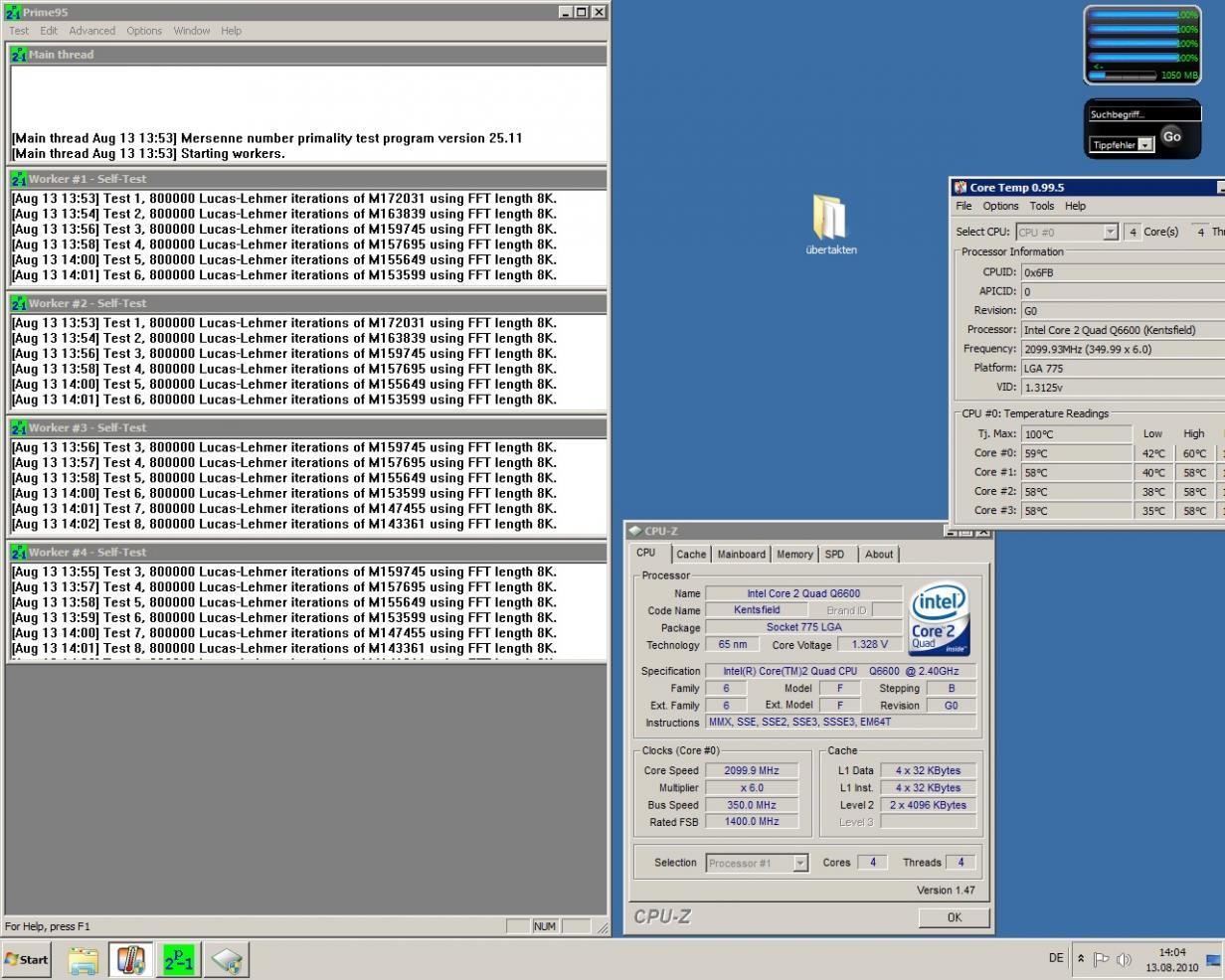Image resolution: width=1225 pixels, height=980 pixels.
Task: Click the Core Temp title bar icon
Action: point(961,187)
